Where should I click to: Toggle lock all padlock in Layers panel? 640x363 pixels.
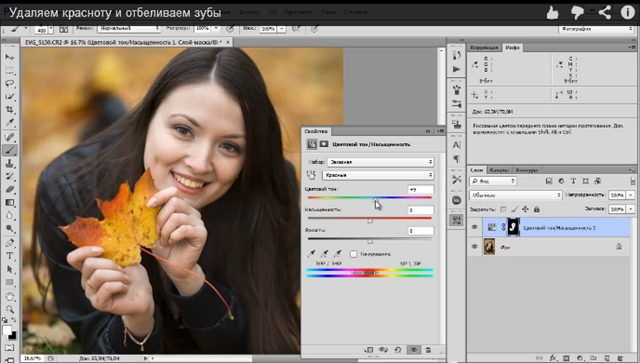click(x=537, y=209)
